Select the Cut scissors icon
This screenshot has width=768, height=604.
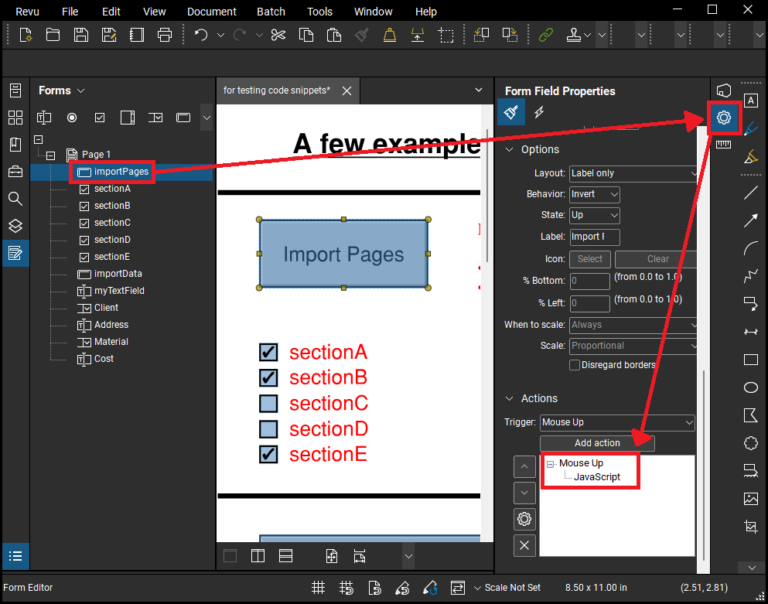coord(278,35)
